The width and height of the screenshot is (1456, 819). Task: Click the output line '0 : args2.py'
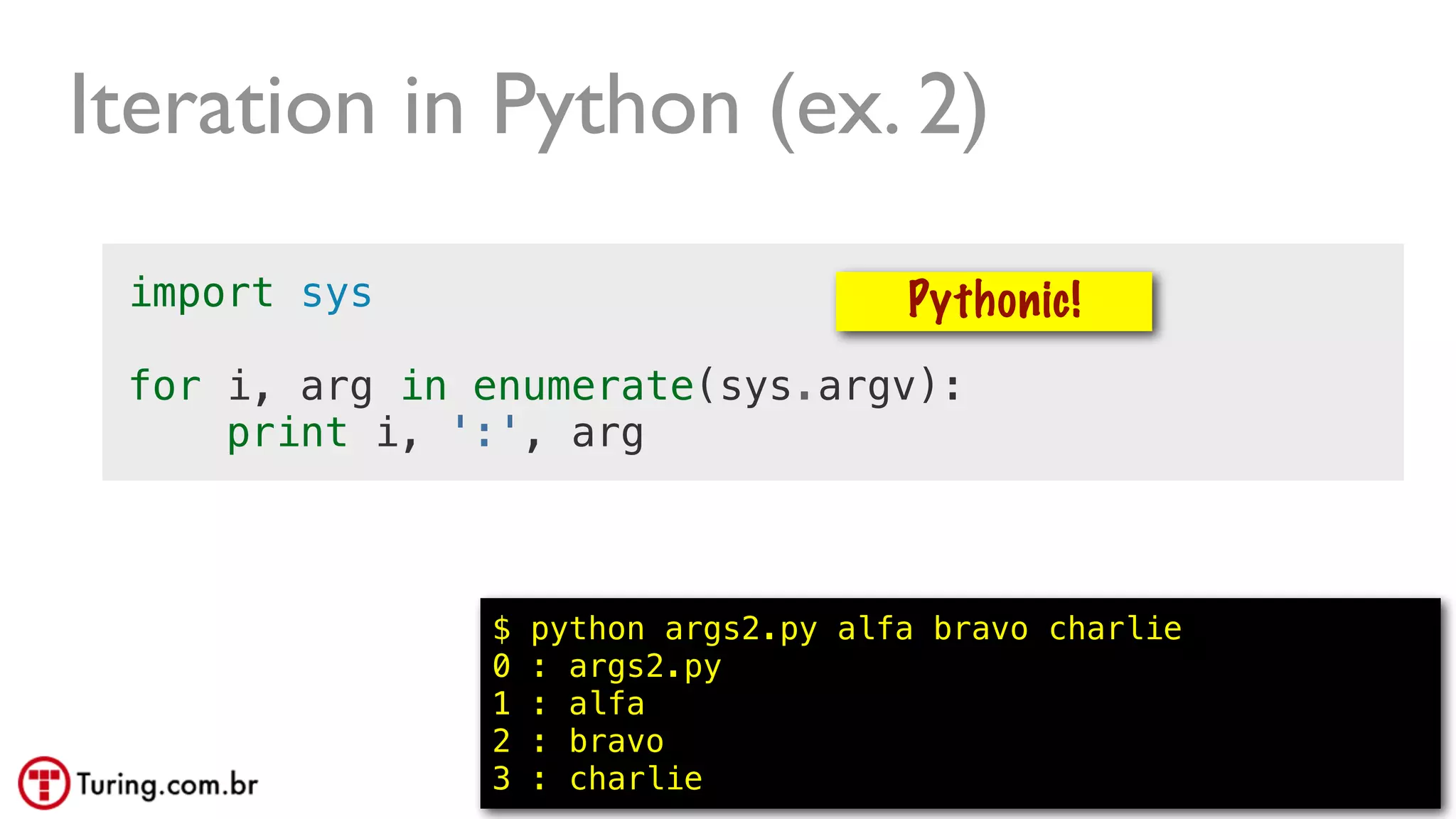coord(607,667)
